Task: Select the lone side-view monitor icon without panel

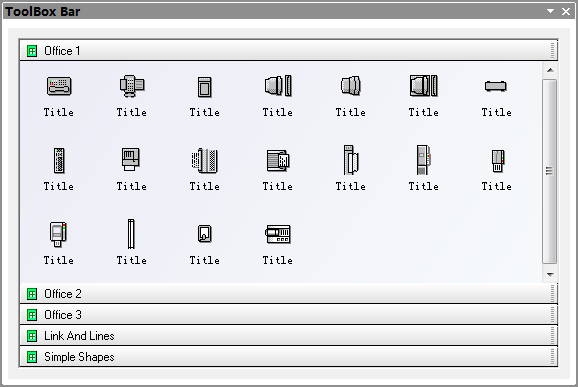Action: click(x=351, y=86)
